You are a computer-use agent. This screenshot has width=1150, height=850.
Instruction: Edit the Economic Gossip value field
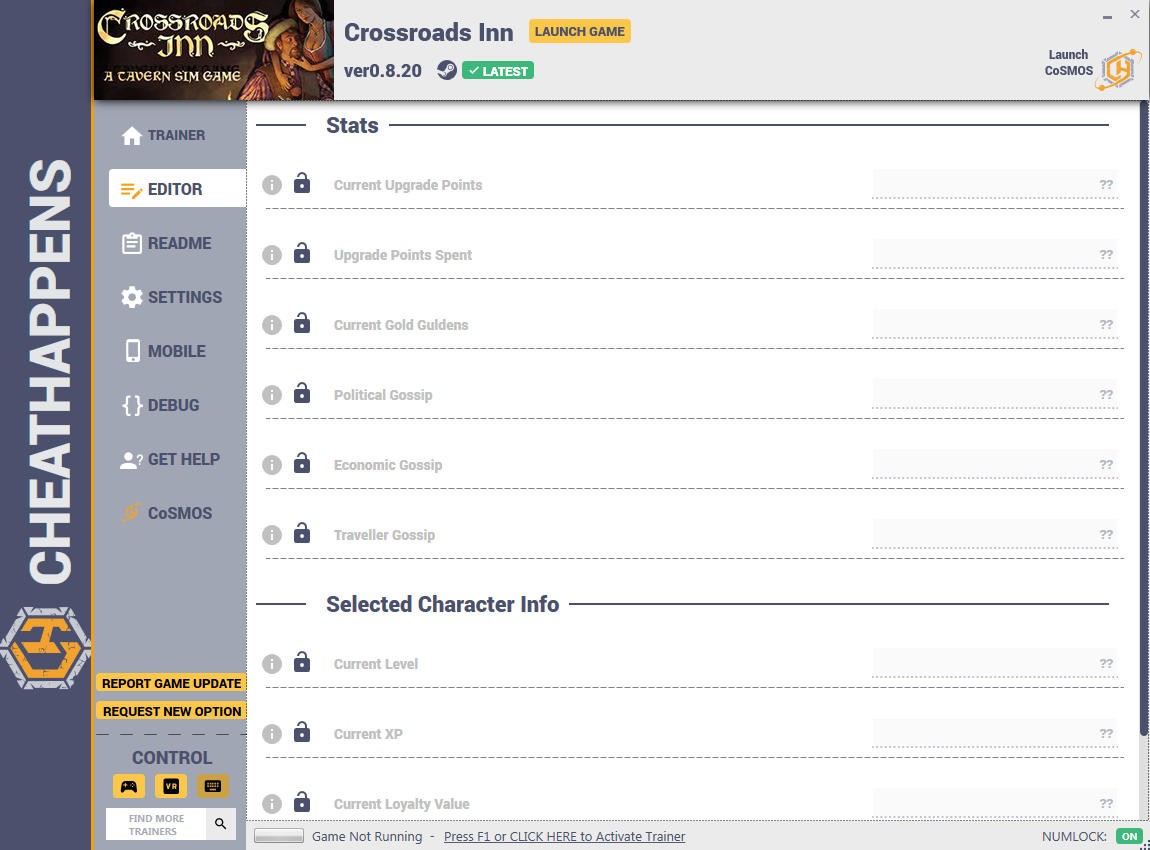point(995,464)
